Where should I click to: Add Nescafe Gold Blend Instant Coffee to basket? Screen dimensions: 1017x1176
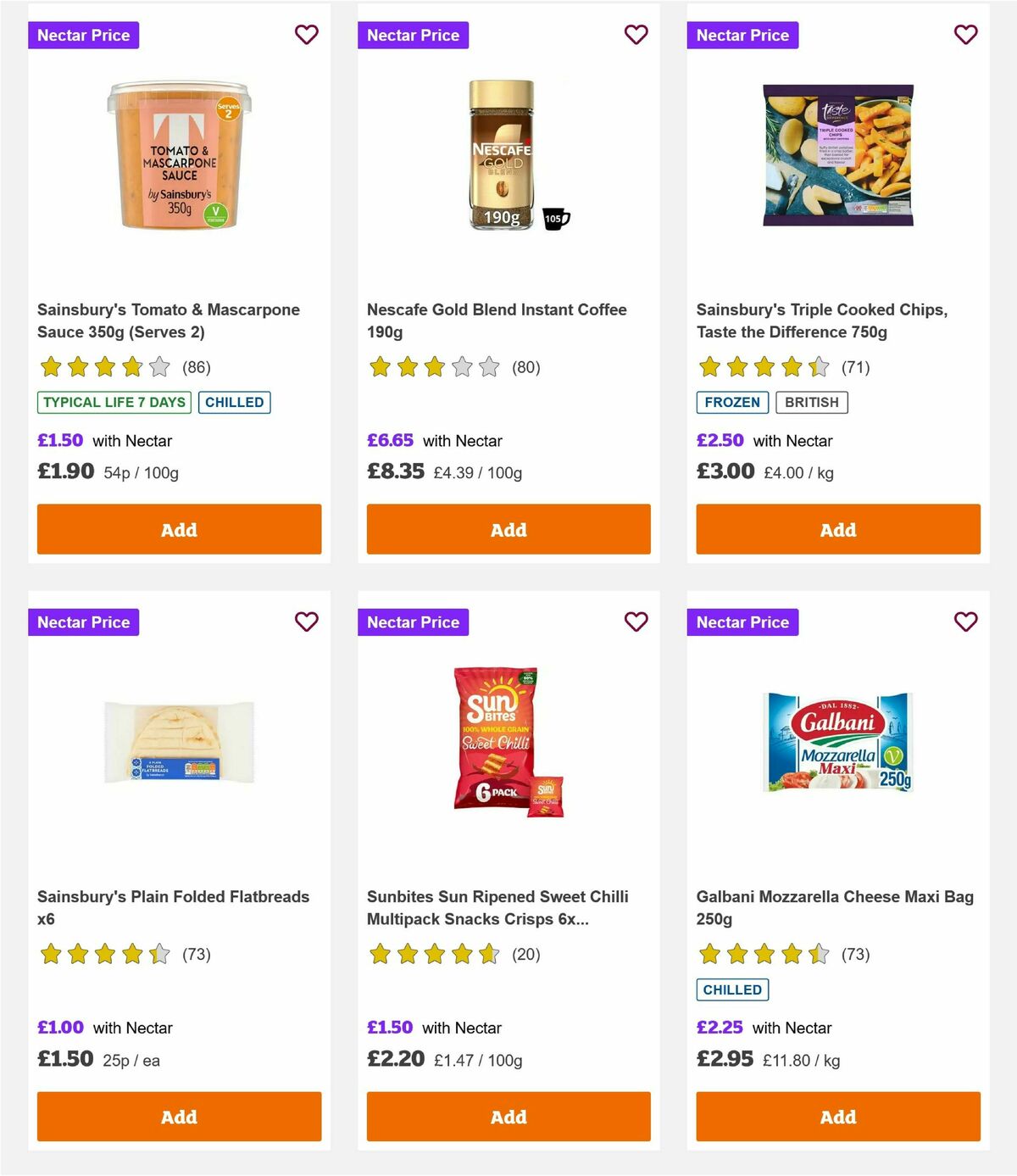[508, 529]
